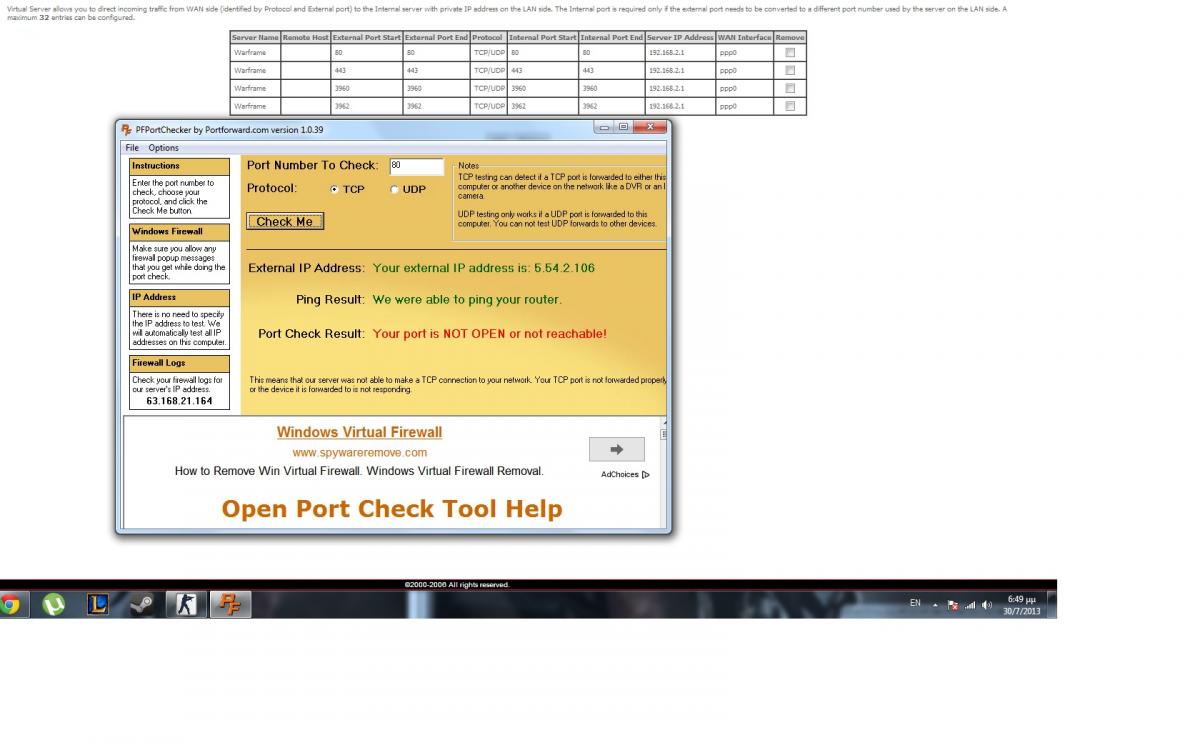1200x750 pixels.
Task: Click Warframe server name in port 80 row
Action: click(250, 52)
